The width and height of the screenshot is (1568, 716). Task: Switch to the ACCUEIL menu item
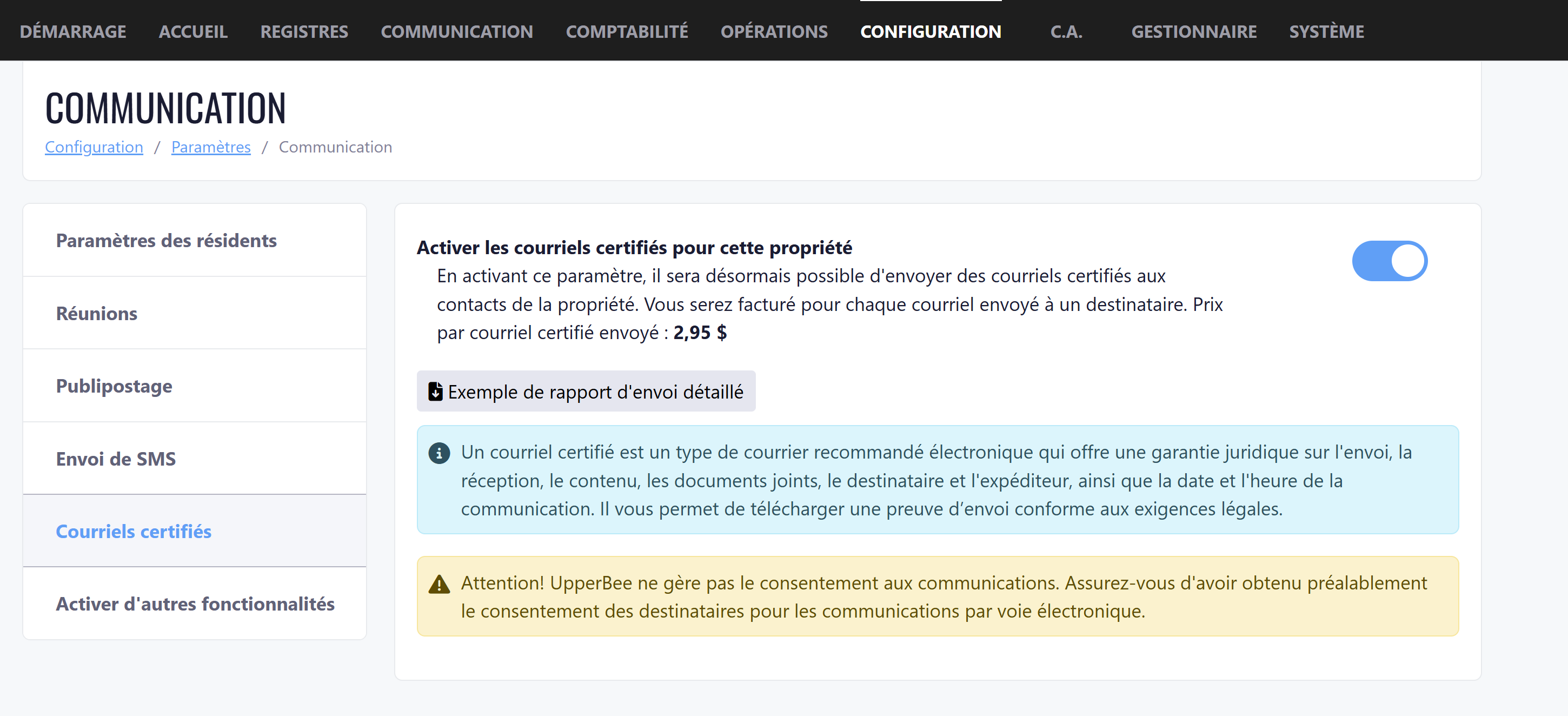click(193, 32)
